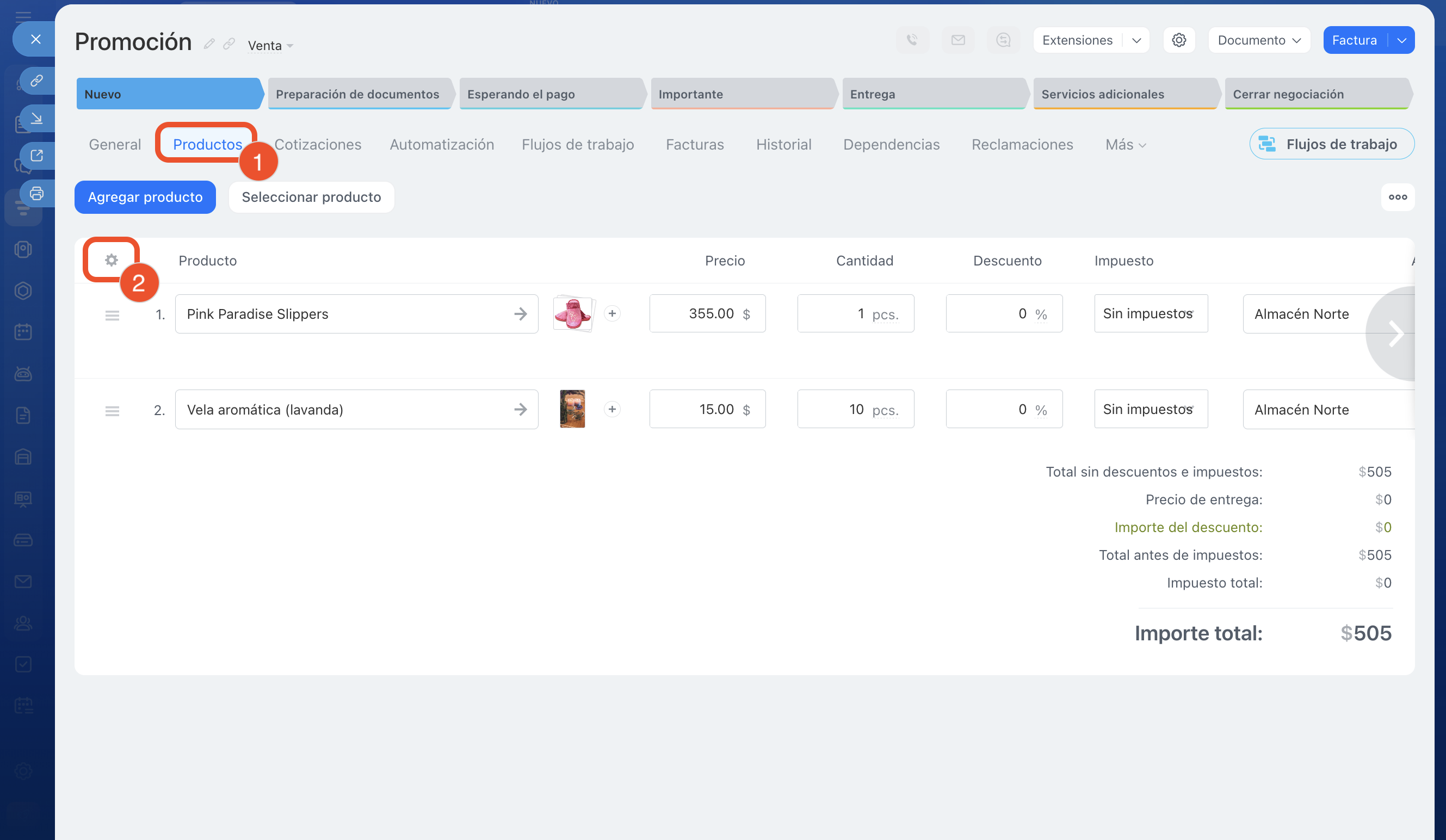Screen dimensions: 1446x840
Task: Click the email envelope icon in header
Action: click(x=957, y=40)
